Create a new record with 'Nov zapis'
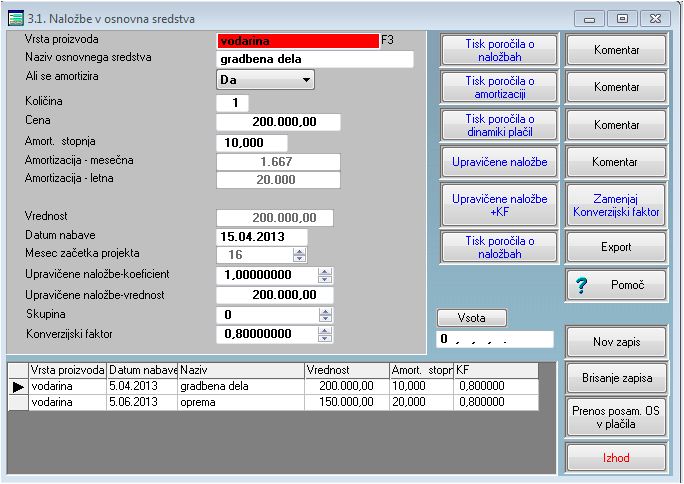The image size is (684, 484). click(x=616, y=342)
